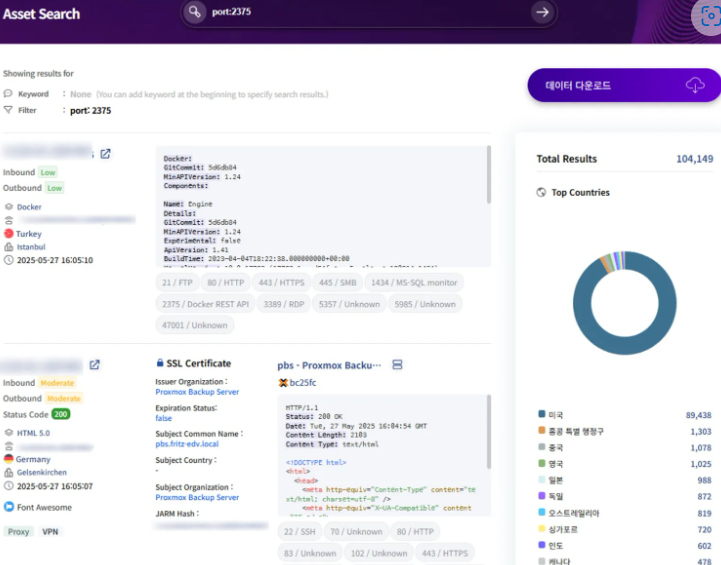The image size is (721, 565).
Task: Click the Gelsenkirchen city link
Action: point(41,472)
